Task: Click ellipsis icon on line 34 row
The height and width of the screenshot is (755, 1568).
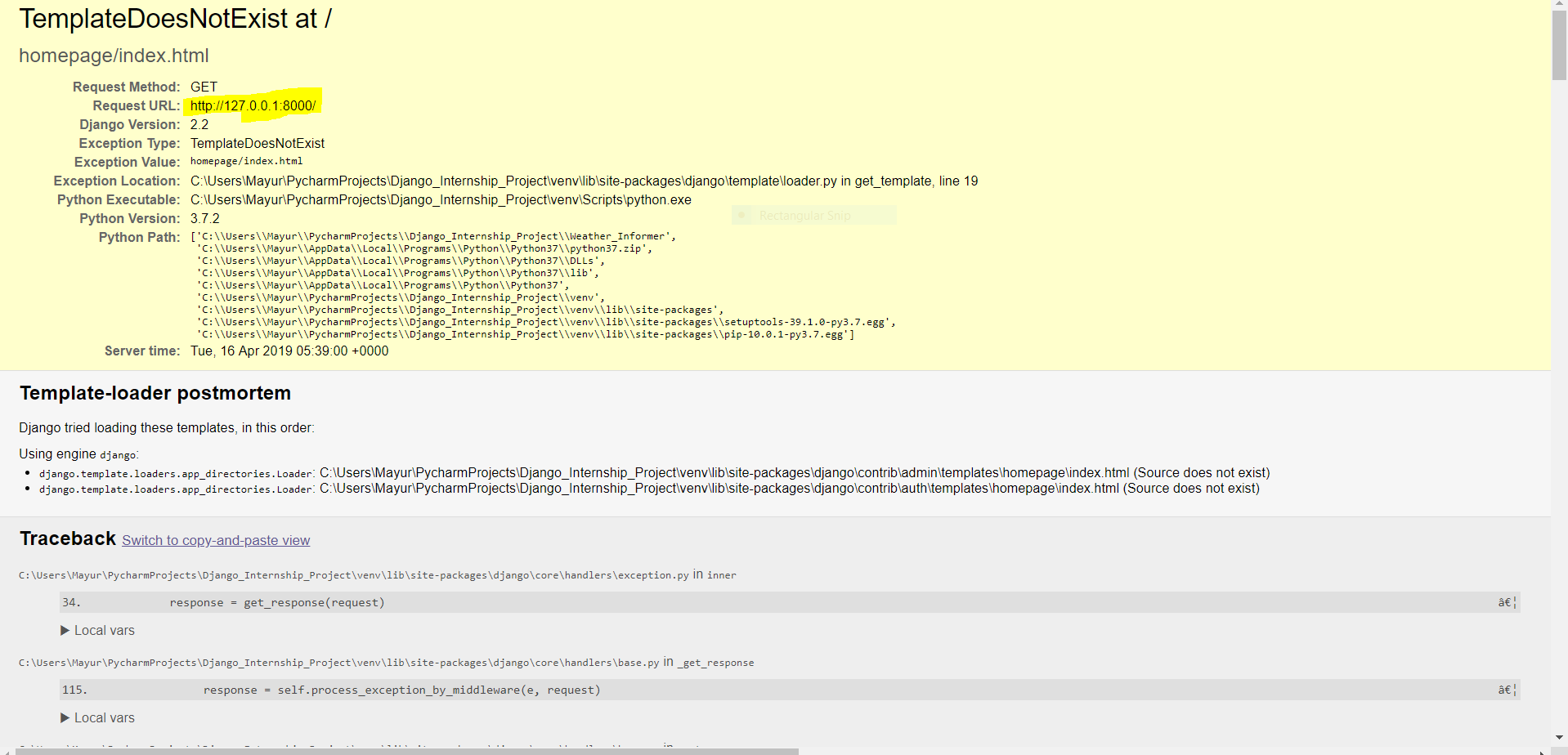Action: (1507, 602)
